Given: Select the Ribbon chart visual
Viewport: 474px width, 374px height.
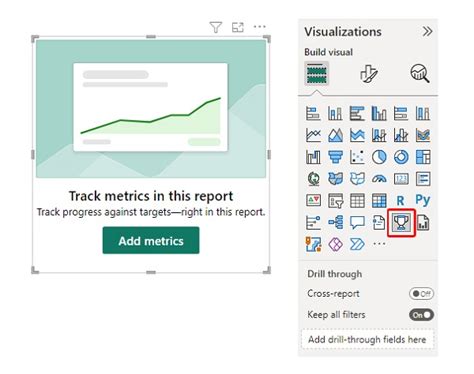Looking at the screenshot, I should pos(423,135).
